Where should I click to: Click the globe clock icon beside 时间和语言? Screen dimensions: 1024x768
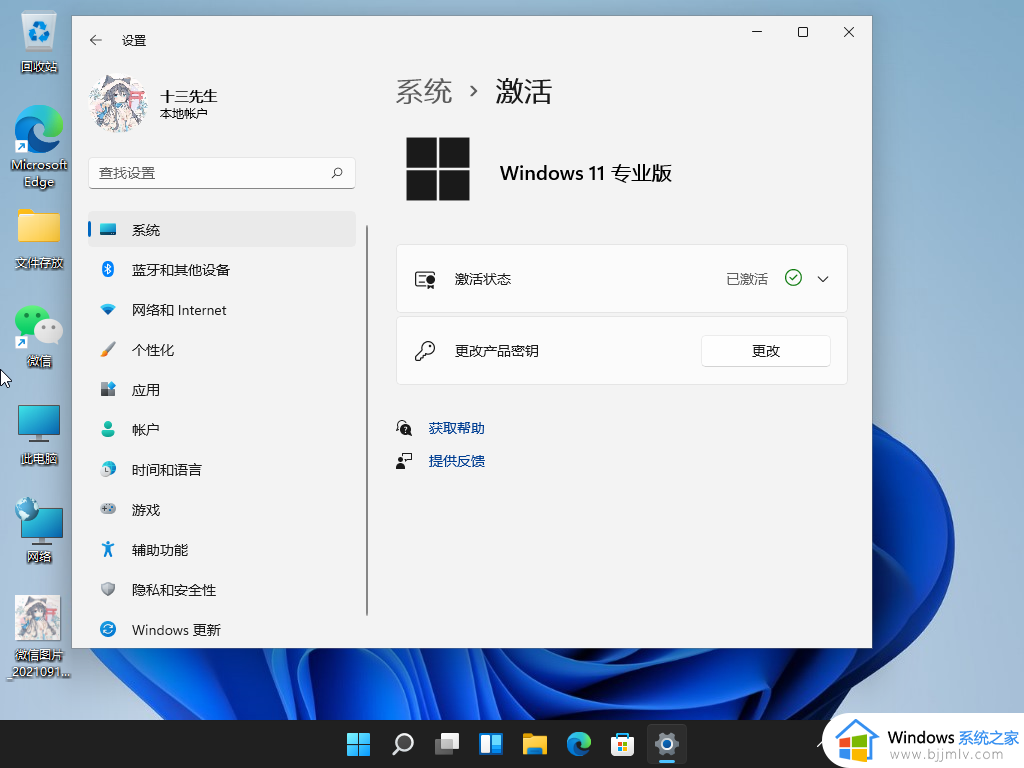[108, 469]
